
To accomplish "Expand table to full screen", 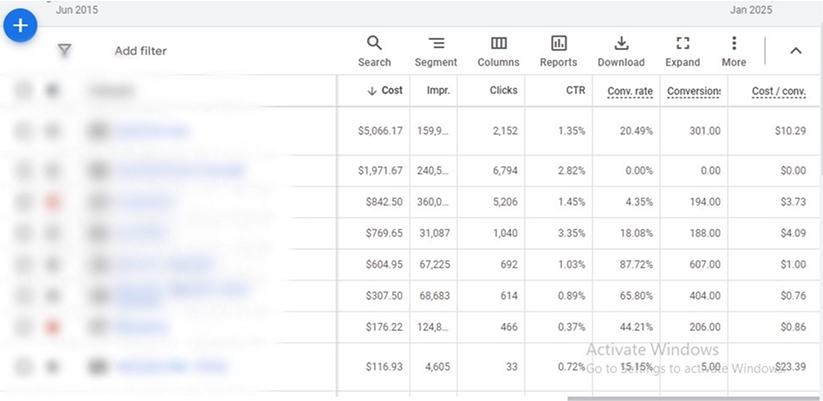I will click(682, 51).
